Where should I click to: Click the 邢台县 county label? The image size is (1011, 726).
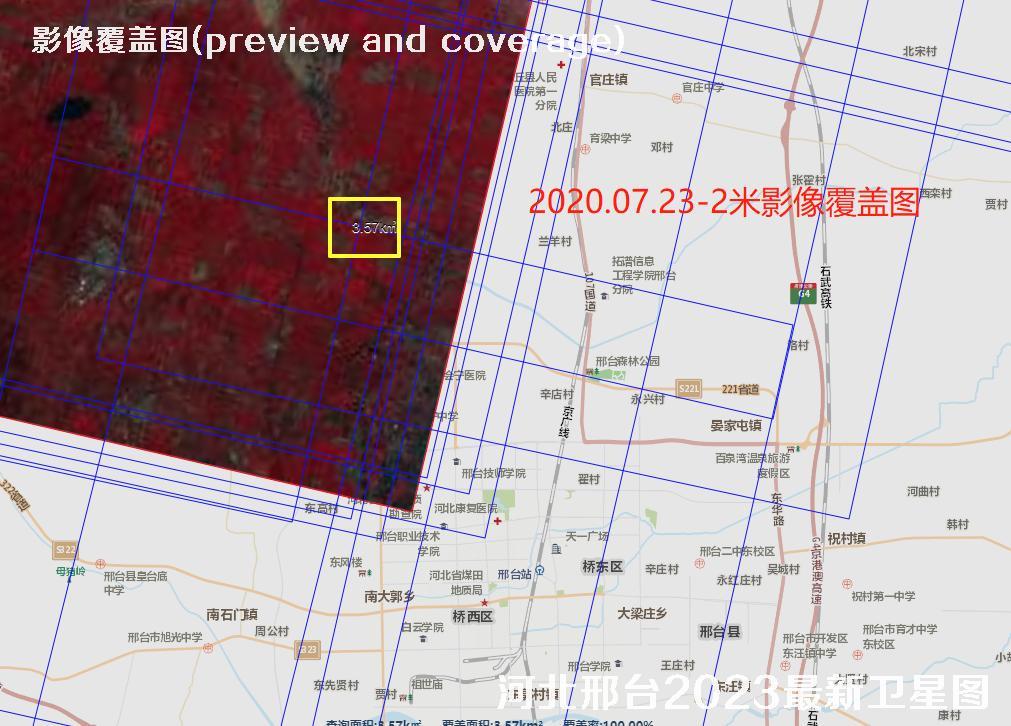coord(719,632)
